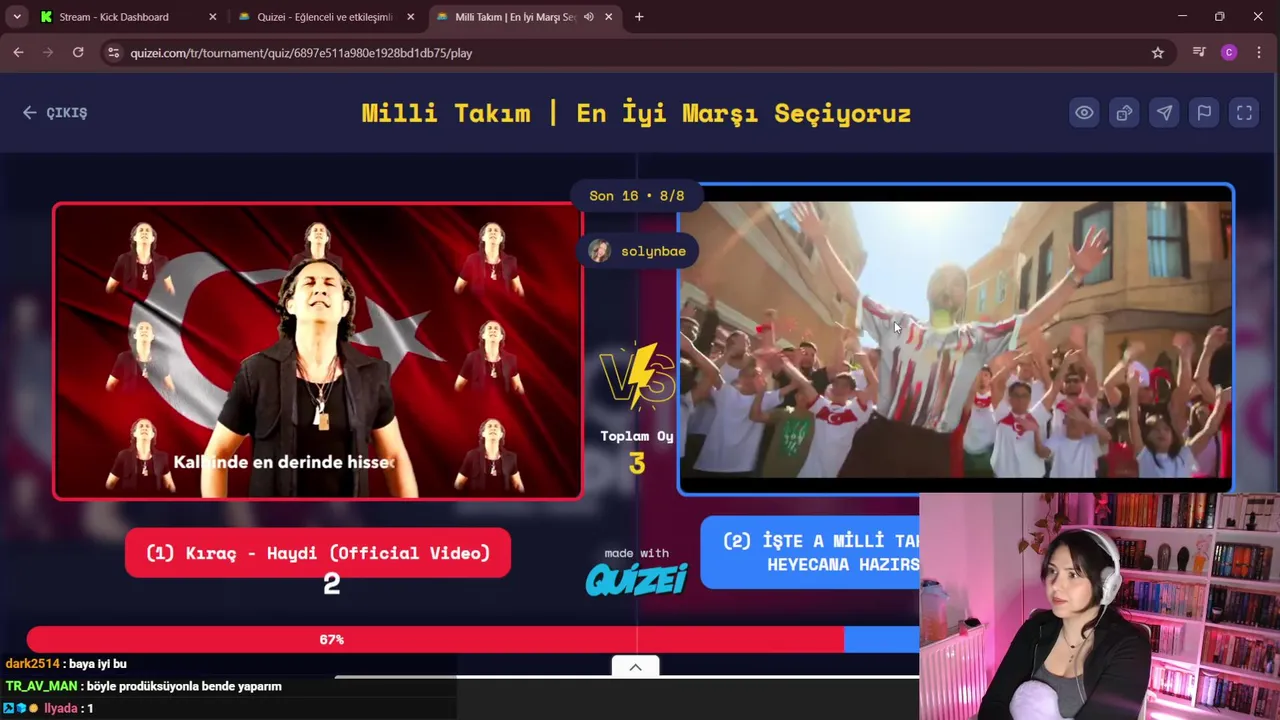Click chat message from dark2514

click(66, 664)
